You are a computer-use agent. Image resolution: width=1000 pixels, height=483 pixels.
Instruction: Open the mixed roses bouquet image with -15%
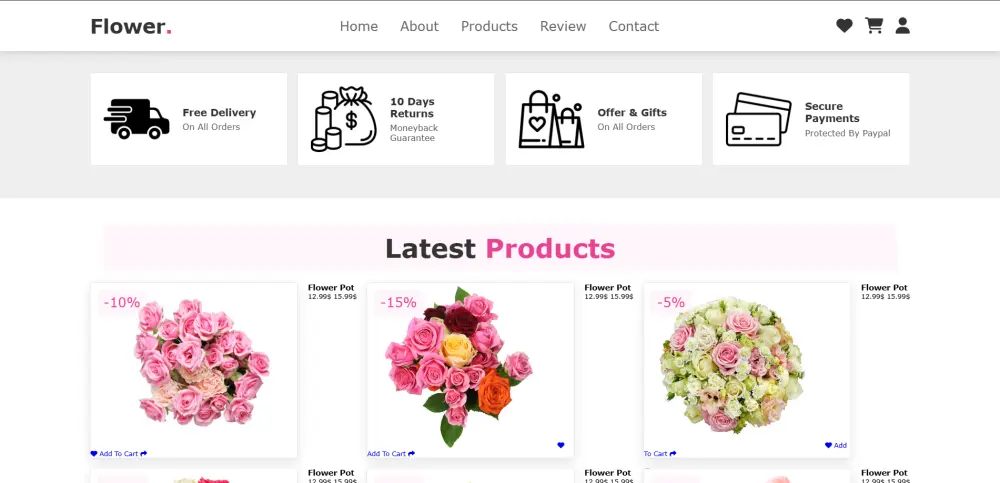[470, 370]
